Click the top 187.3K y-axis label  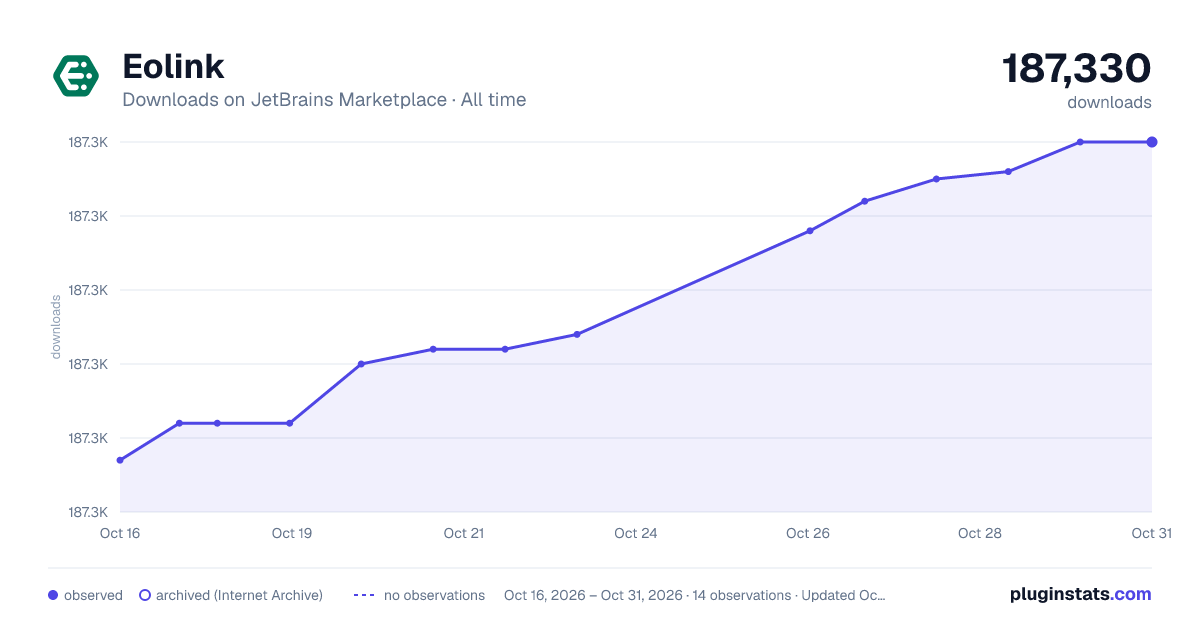pyautogui.click(x=88, y=142)
